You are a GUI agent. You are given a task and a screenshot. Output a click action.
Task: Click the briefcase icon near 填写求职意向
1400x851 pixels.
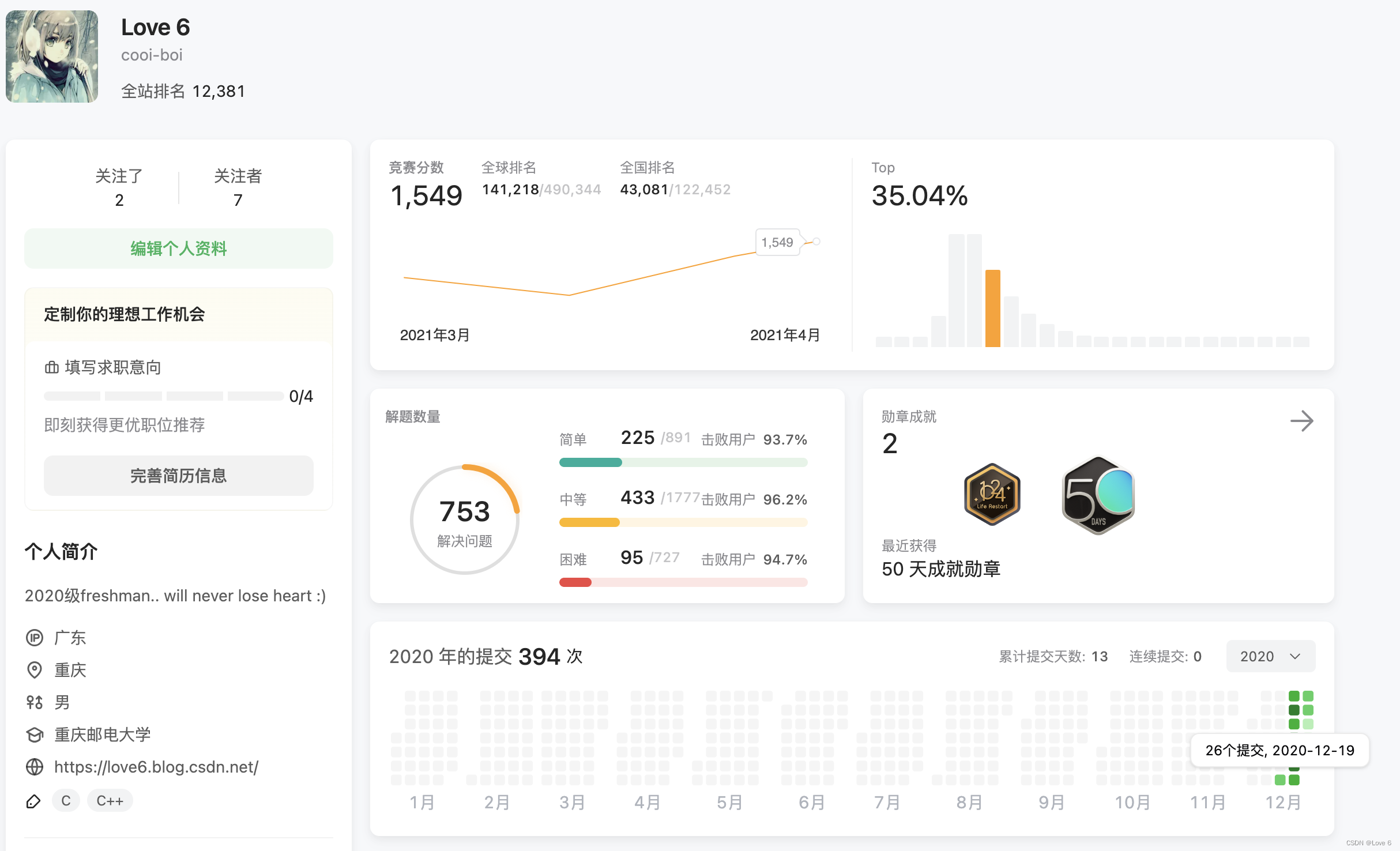(x=52, y=367)
